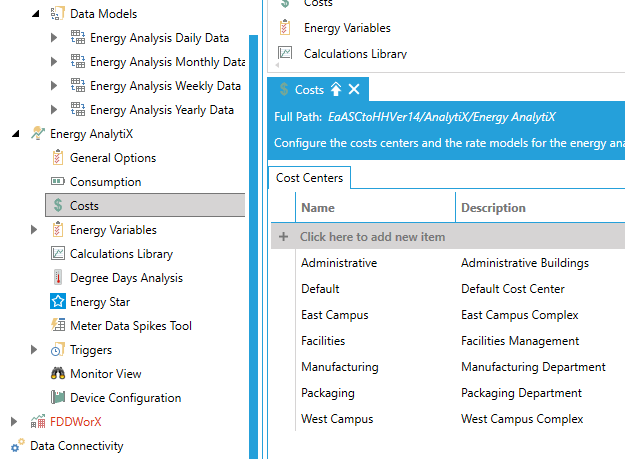This screenshot has height=459, width=625.
Task: Click the Energy Star icon
Action: click(x=58, y=302)
